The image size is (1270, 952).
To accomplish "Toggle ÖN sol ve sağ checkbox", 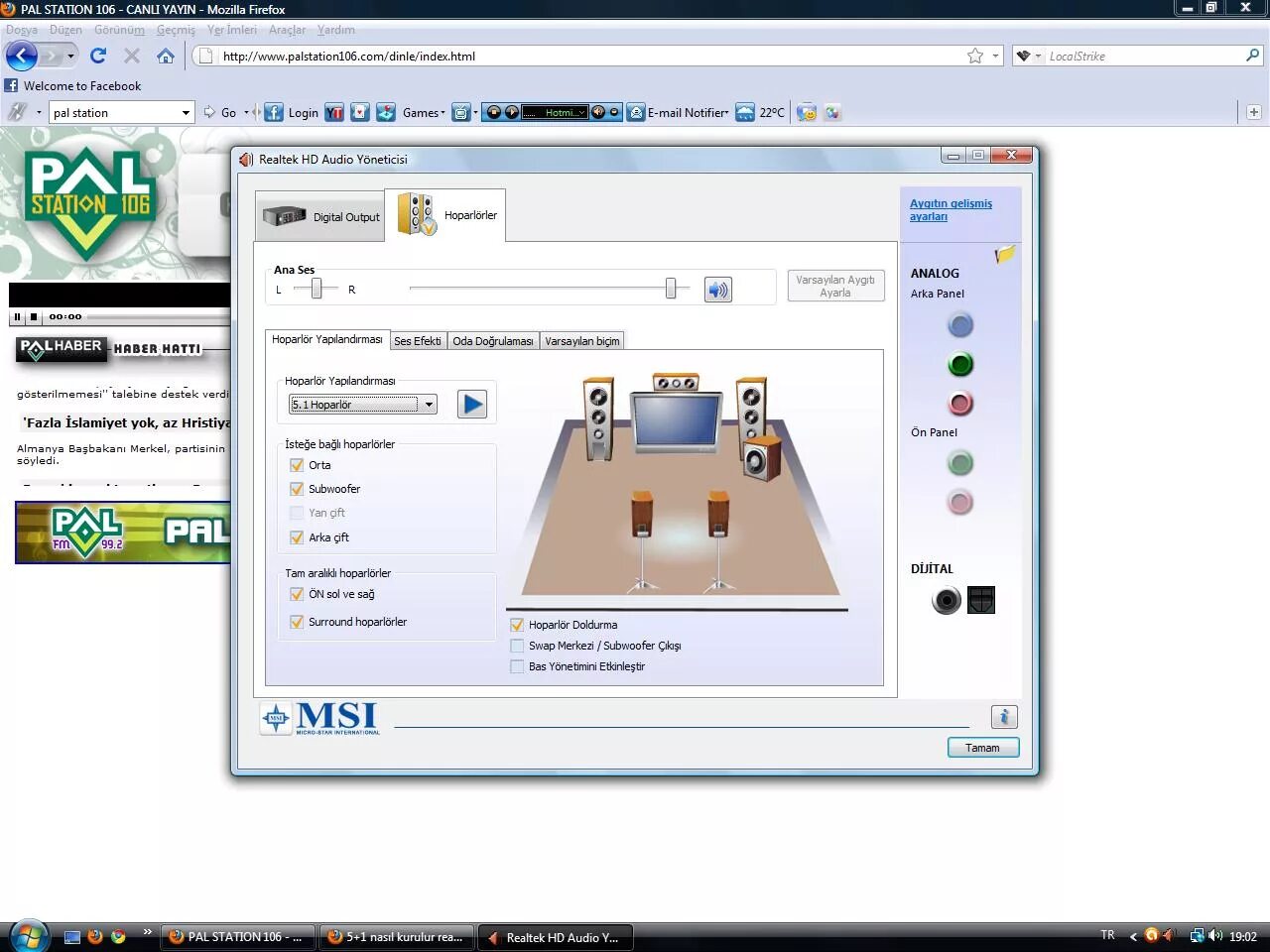I will point(297,594).
